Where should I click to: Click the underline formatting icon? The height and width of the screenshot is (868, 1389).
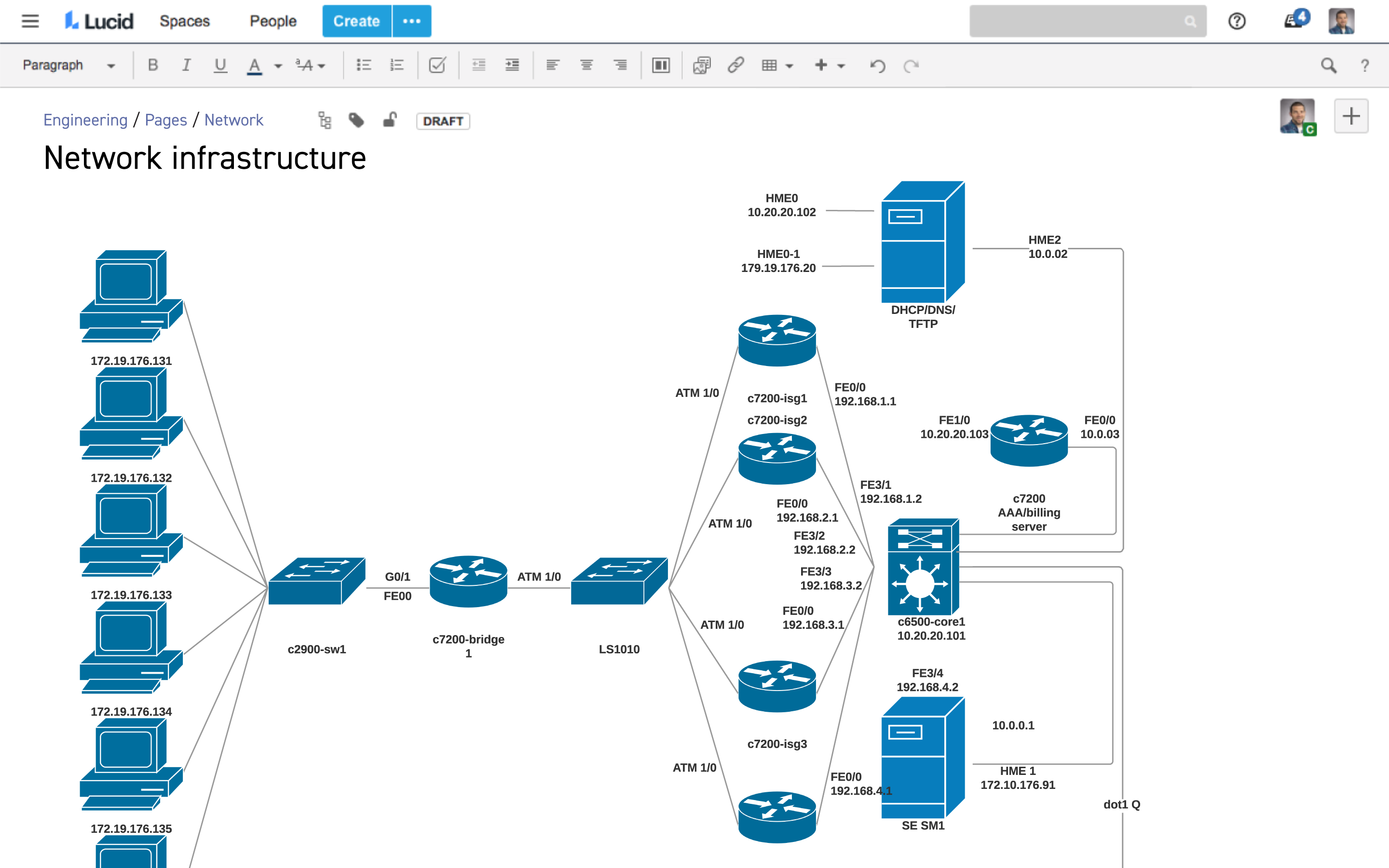[x=219, y=66]
